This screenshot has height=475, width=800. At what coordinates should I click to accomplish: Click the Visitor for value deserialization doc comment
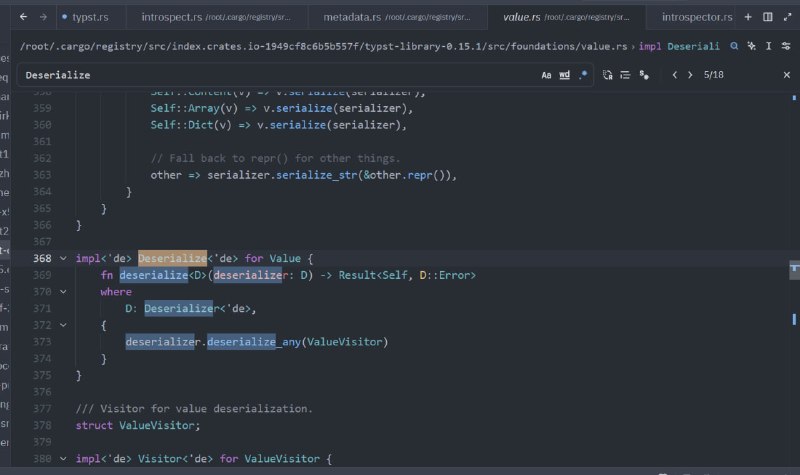(194, 409)
